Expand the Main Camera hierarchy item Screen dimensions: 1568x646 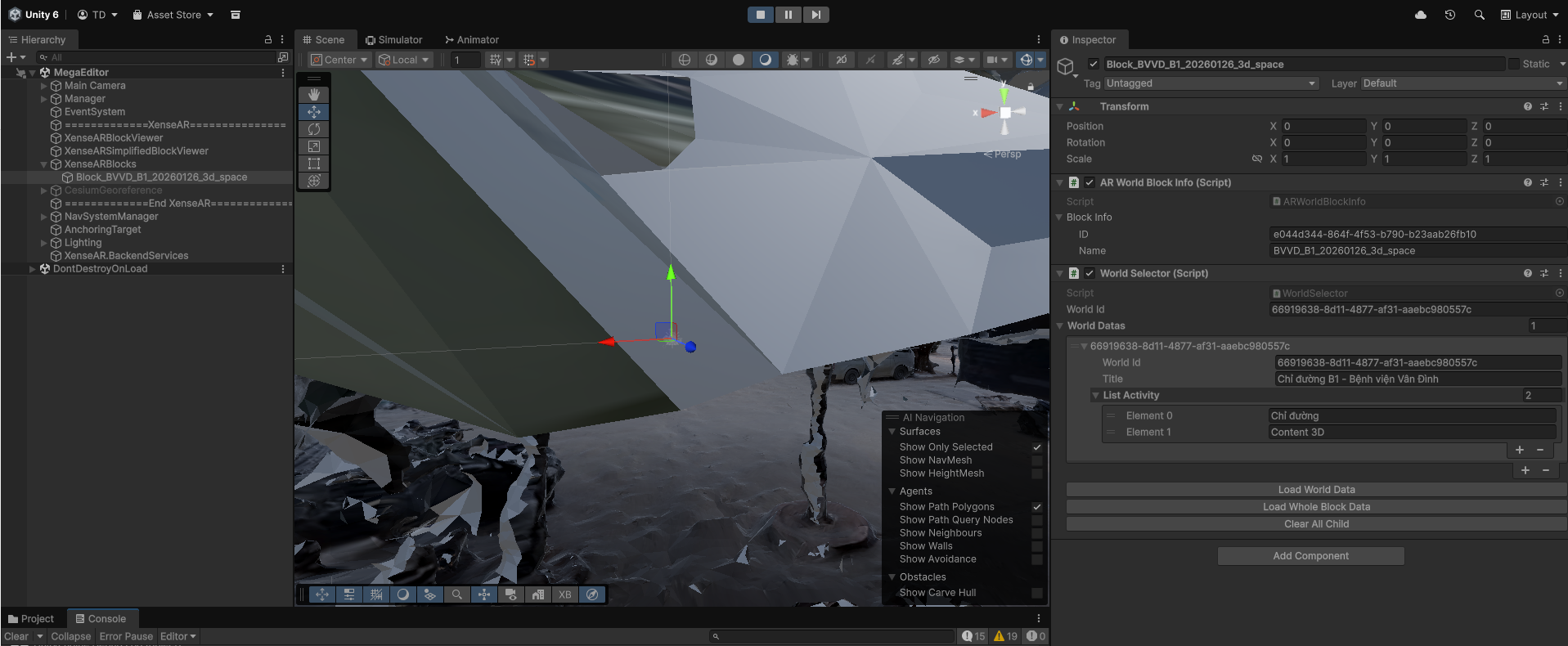pyautogui.click(x=44, y=86)
